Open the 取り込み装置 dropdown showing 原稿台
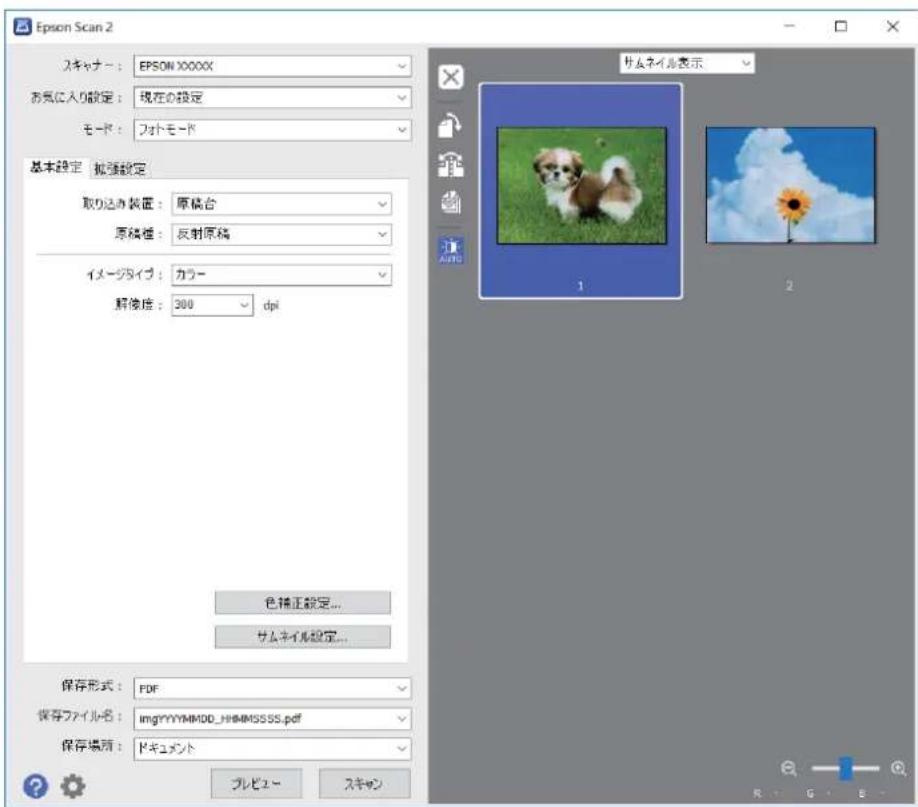918x807 pixels. 281,204
